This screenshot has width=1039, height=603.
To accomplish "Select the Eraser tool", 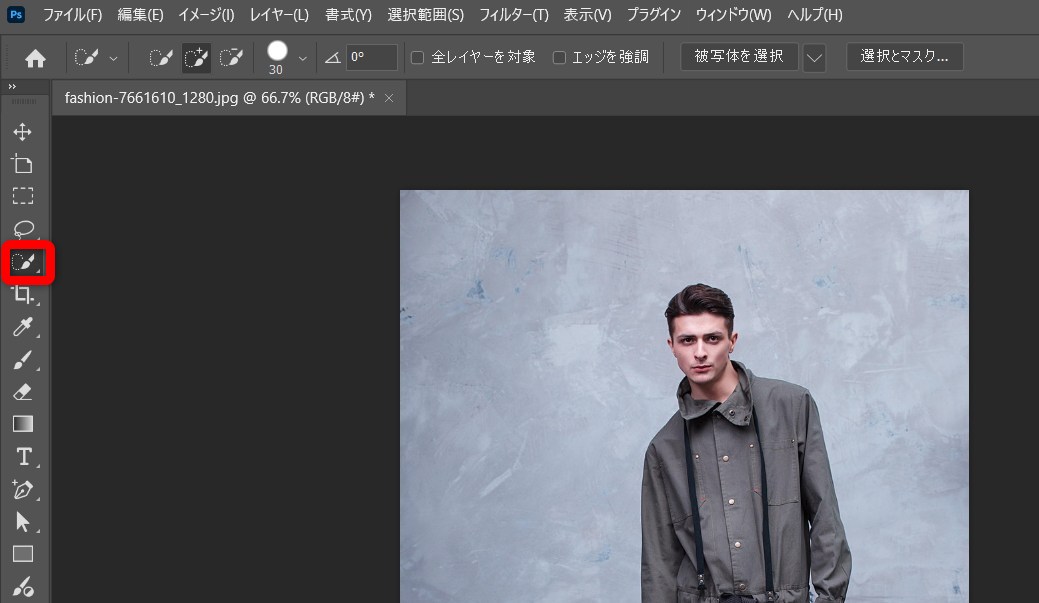I will [x=23, y=392].
